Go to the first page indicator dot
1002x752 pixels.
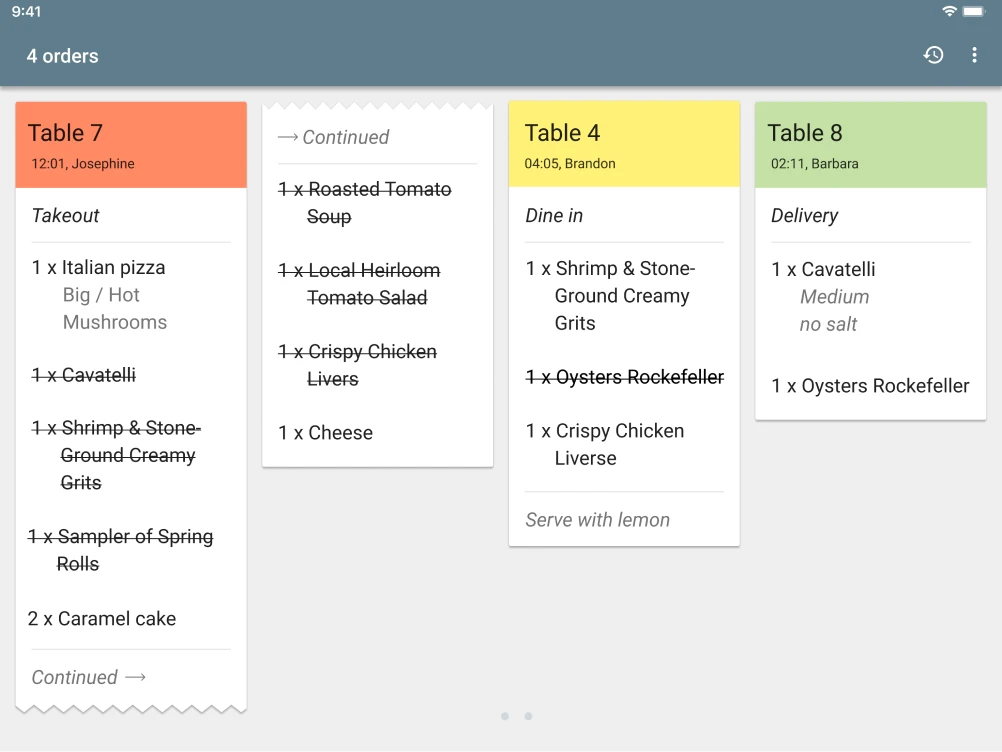tap(505, 716)
